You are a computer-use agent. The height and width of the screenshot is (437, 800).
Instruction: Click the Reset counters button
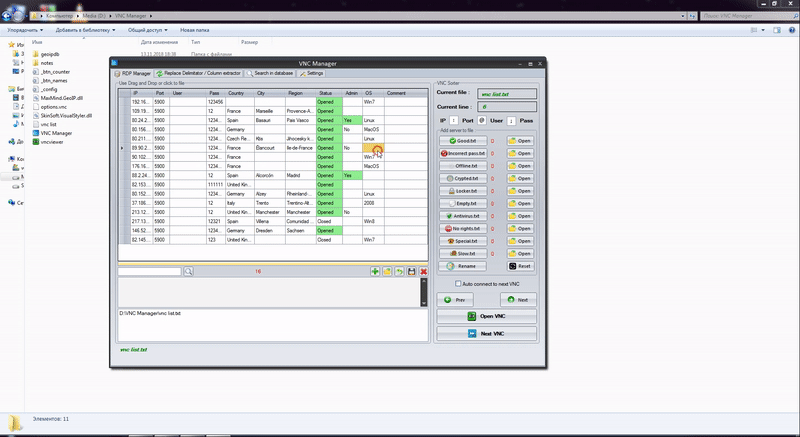520,266
